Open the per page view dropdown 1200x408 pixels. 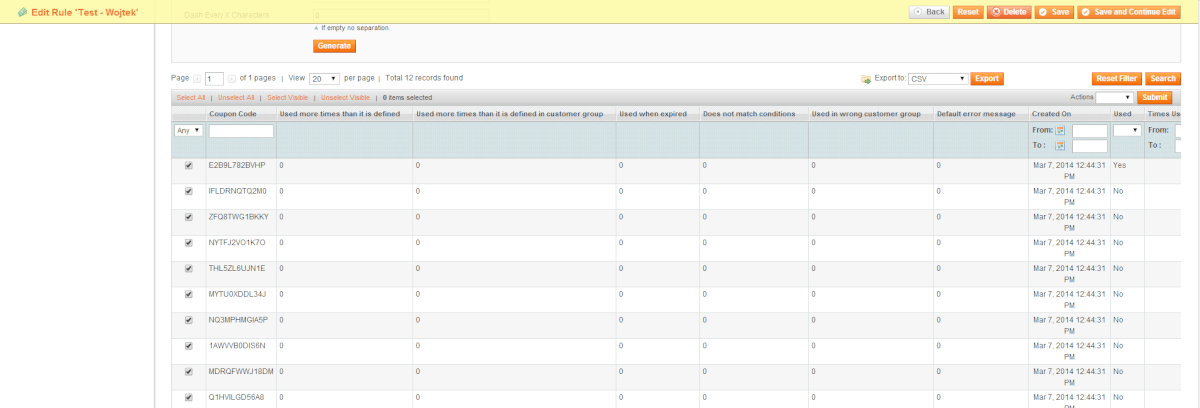pyautogui.click(x=323, y=78)
